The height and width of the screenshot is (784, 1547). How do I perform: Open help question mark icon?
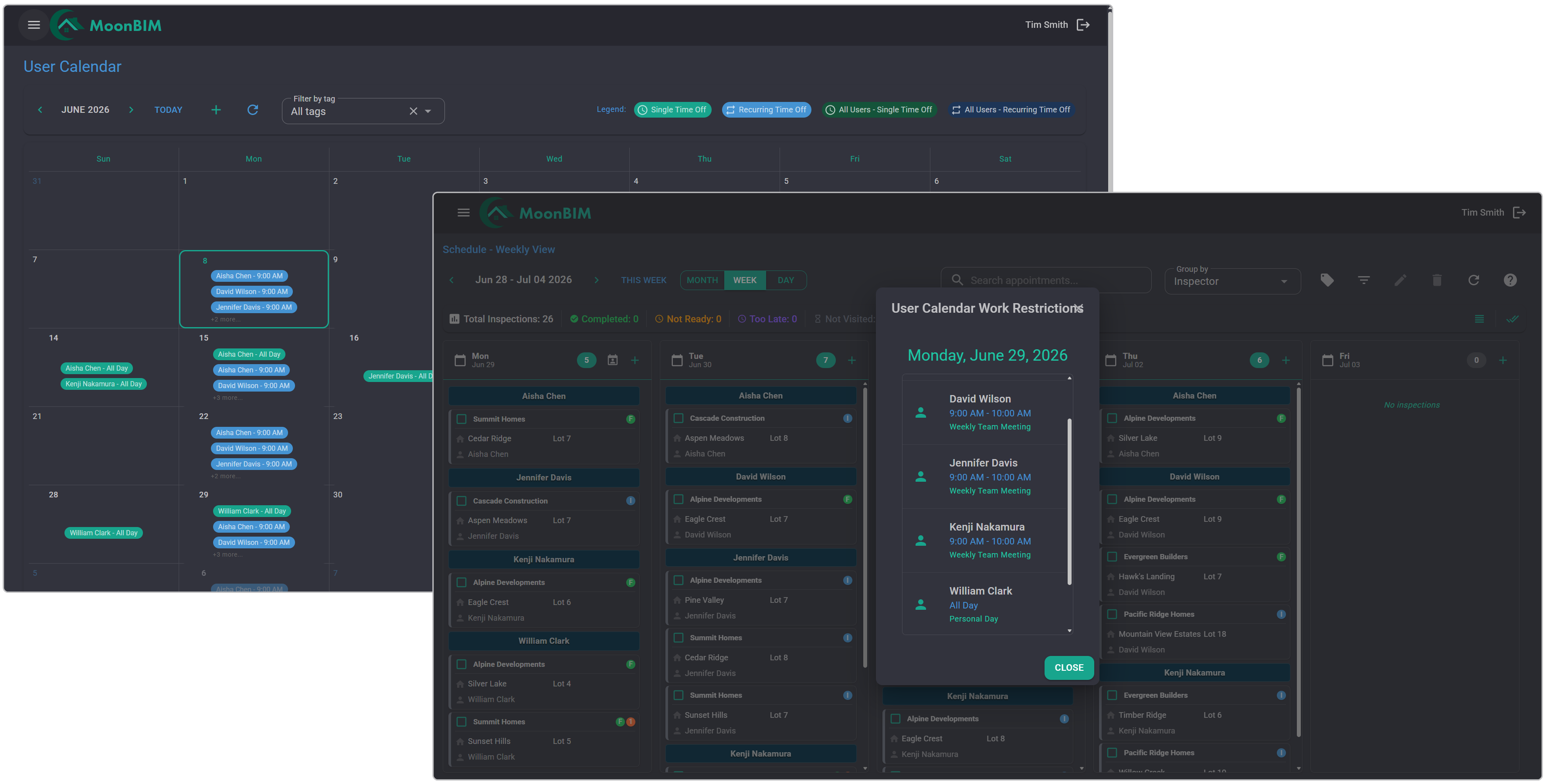click(x=1510, y=280)
